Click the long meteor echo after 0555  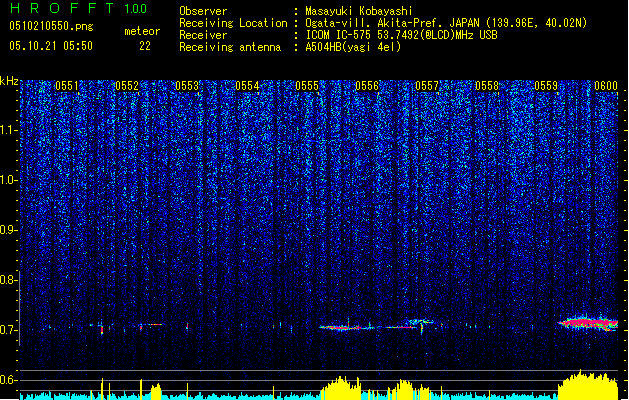click(347, 327)
